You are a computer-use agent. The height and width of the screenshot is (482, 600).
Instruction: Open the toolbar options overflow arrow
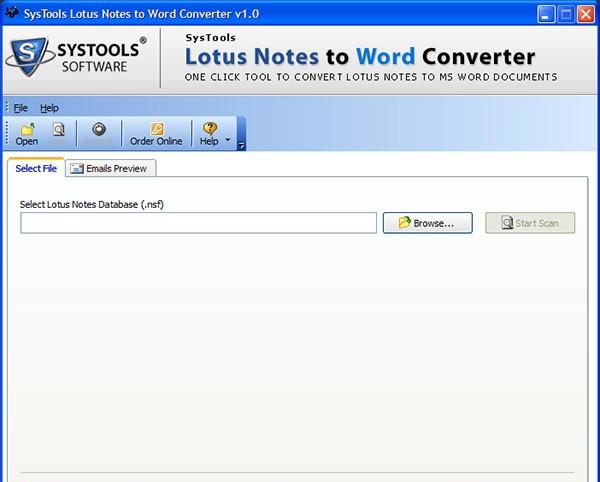(241, 145)
